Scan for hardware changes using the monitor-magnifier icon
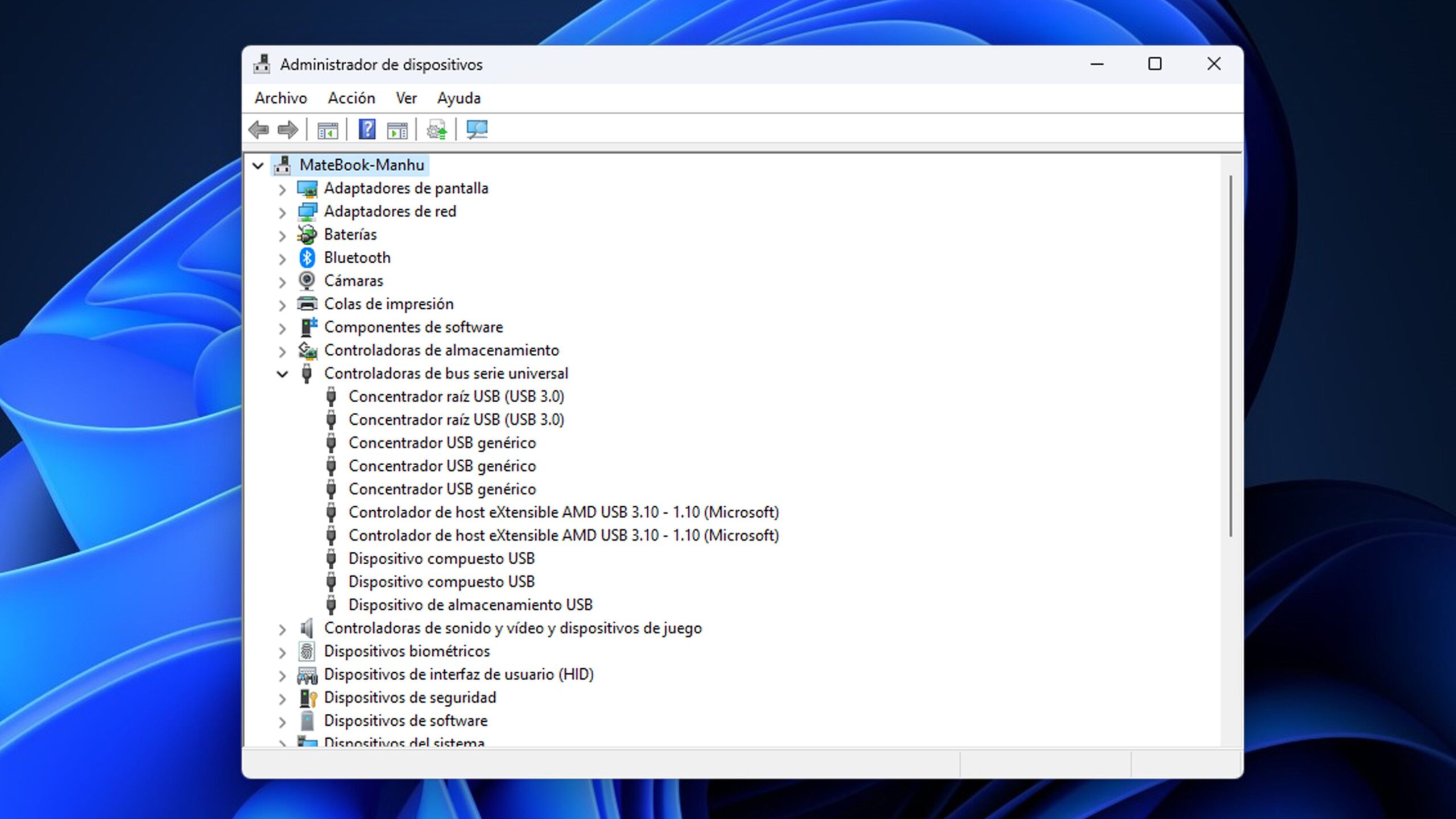This screenshot has height=819, width=1456. (x=477, y=130)
